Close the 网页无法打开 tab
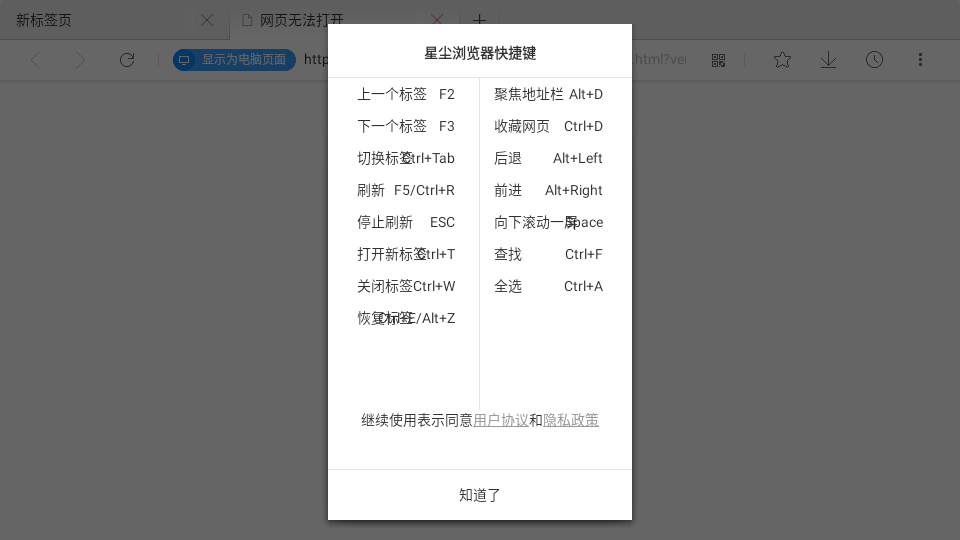 (x=437, y=20)
